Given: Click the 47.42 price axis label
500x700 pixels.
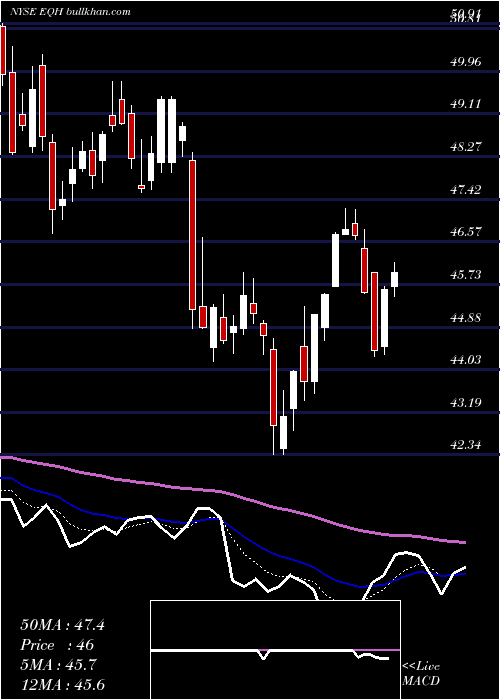Looking at the screenshot, I should [466, 190].
